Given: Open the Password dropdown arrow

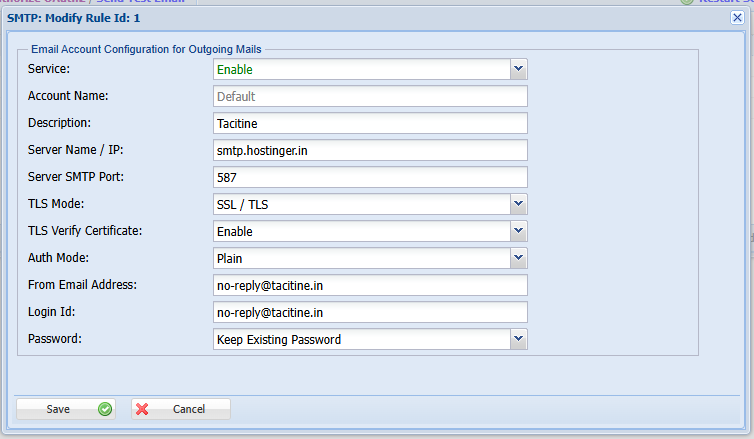Looking at the screenshot, I should 518,339.
